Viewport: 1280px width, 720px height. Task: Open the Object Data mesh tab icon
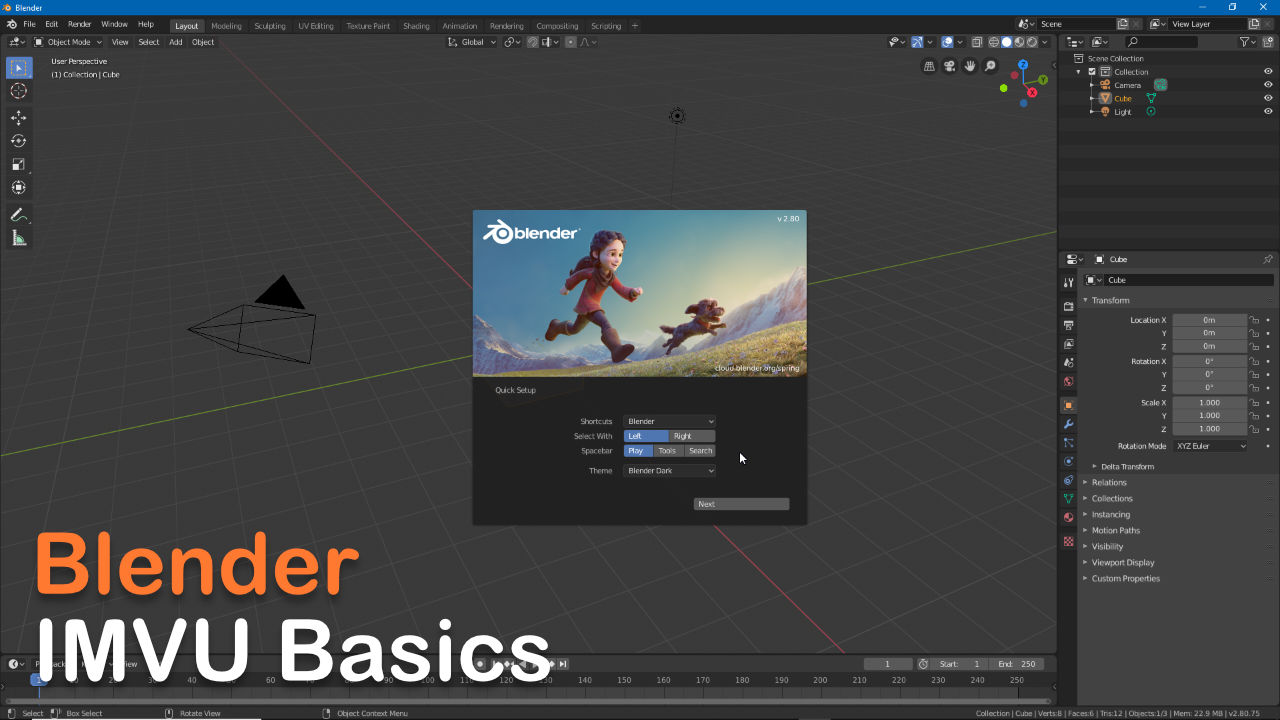[x=1069, y=498]
